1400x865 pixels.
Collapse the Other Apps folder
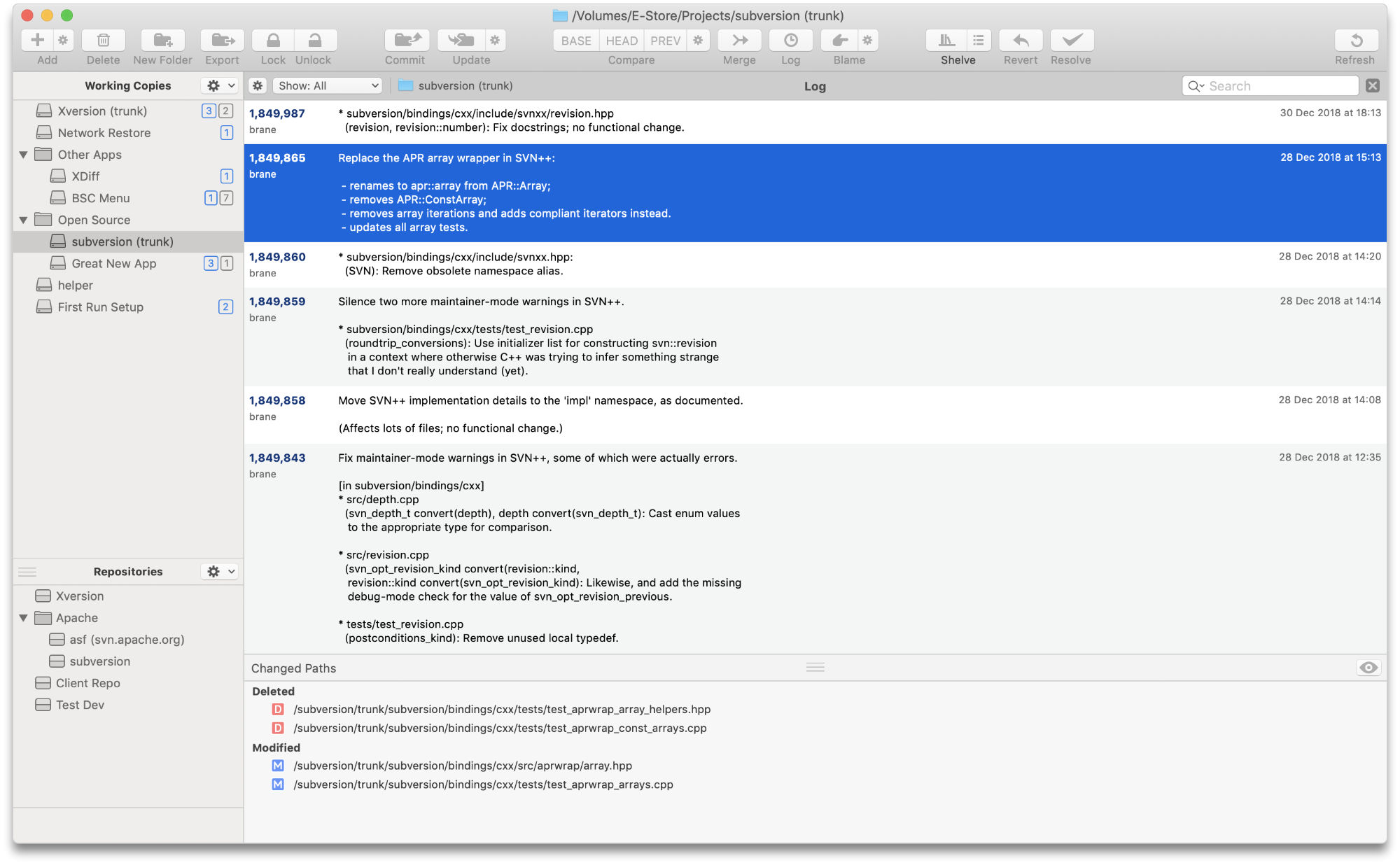point(23,155)
